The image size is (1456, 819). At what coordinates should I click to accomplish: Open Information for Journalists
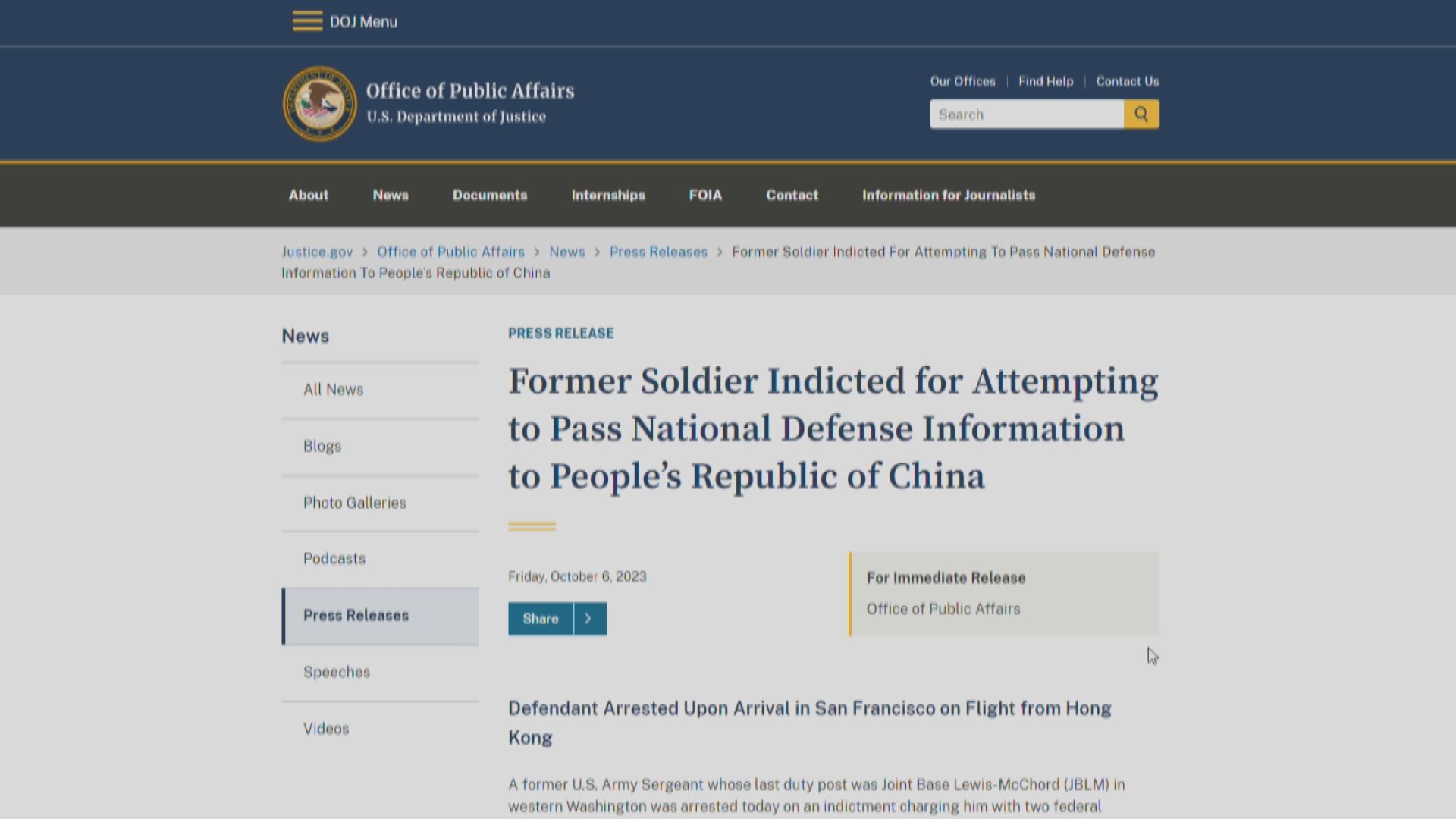coord(948,195)
